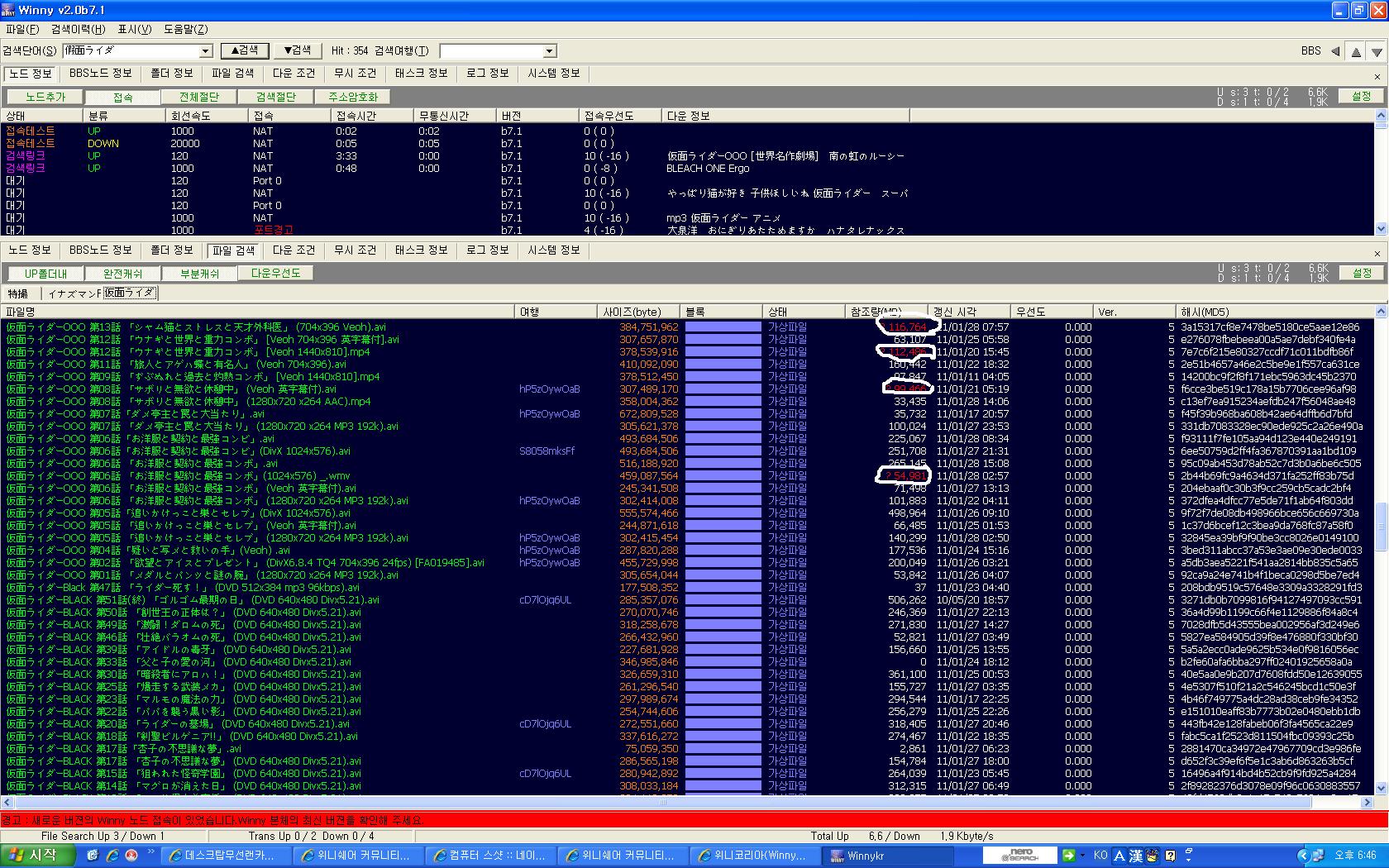This screenshot has width=1389, height=868.
Task: Sort by the 사이즈(byte) column header
Action: pyautogui.click(x=640, y=312)
